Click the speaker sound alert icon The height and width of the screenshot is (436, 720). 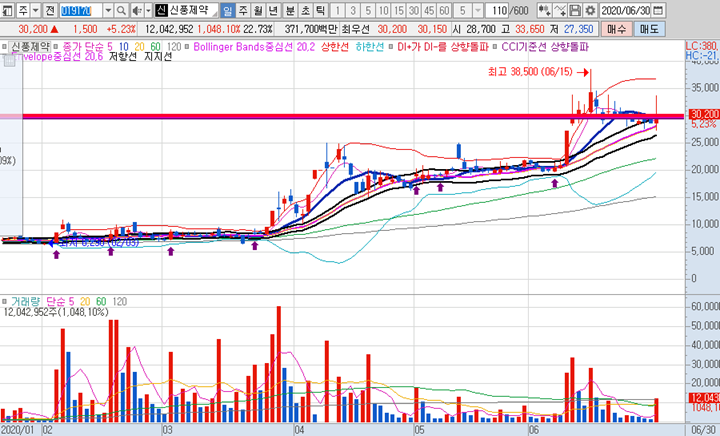(x=137, y=10)
